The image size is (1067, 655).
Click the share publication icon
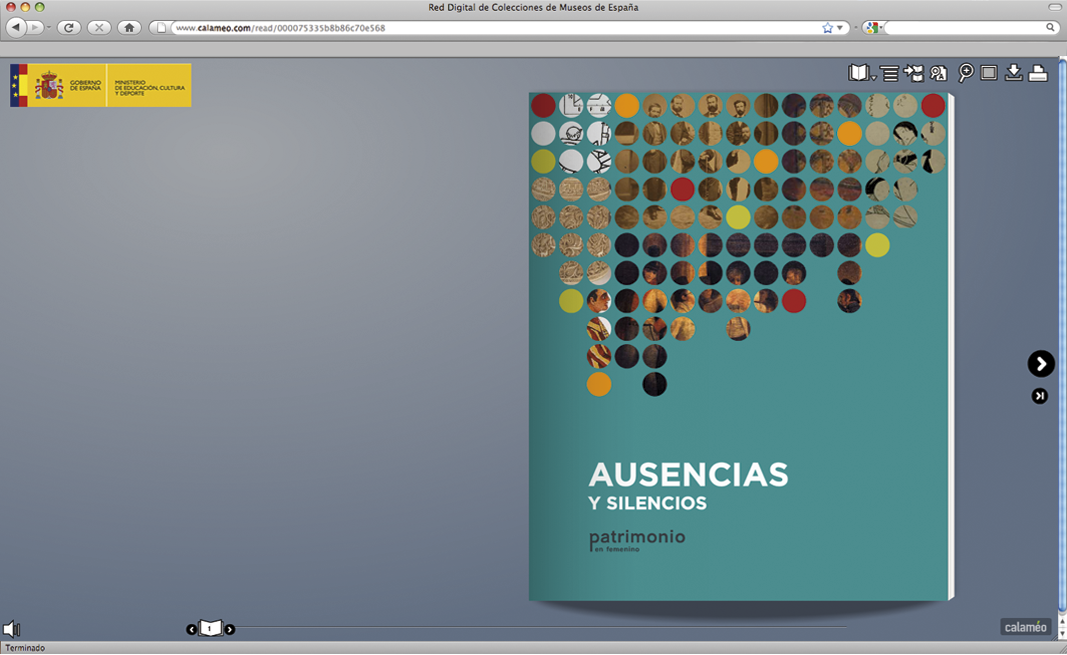(914, 73)
